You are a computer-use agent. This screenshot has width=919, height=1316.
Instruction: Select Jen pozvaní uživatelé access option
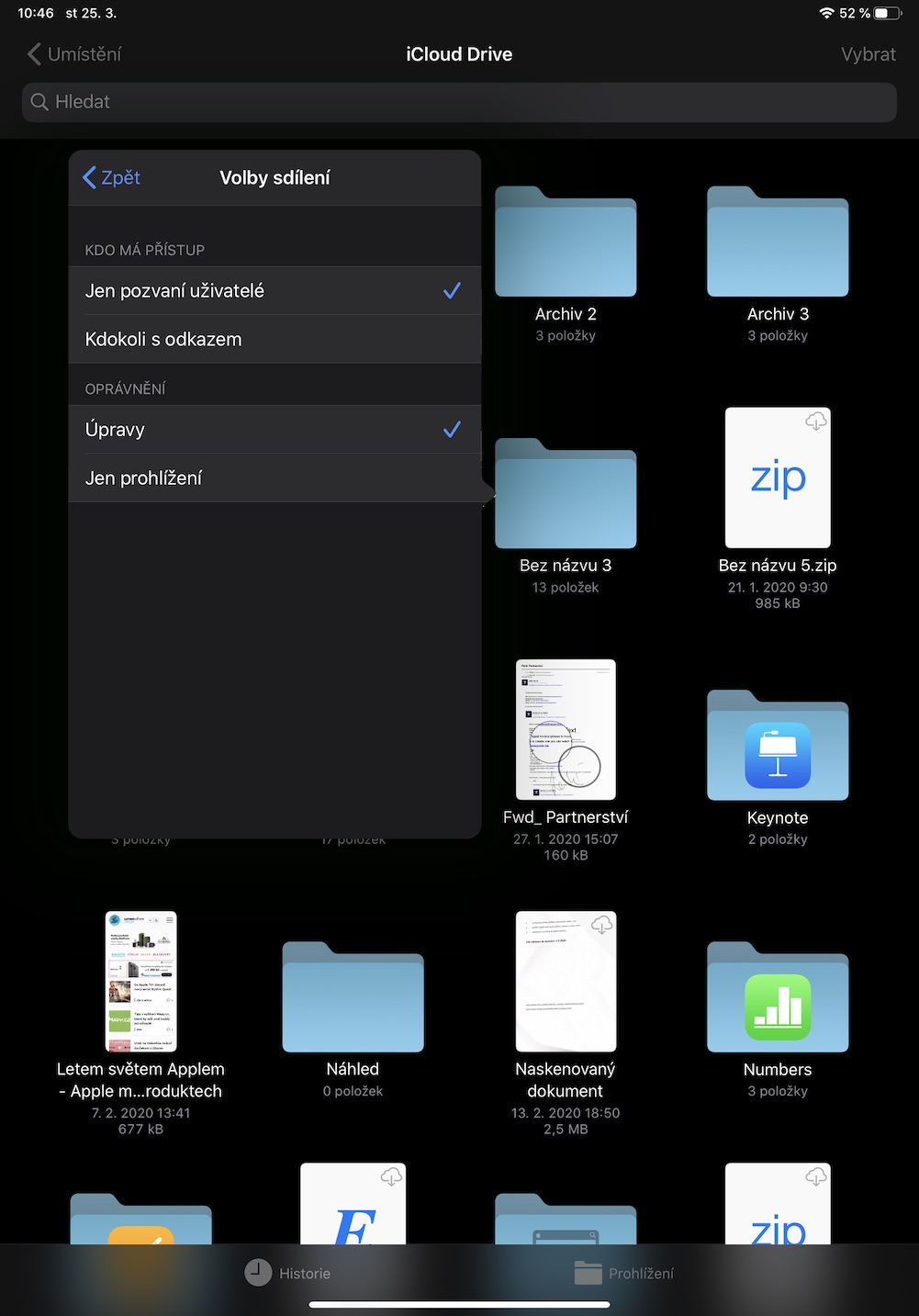tap(275, 291)
